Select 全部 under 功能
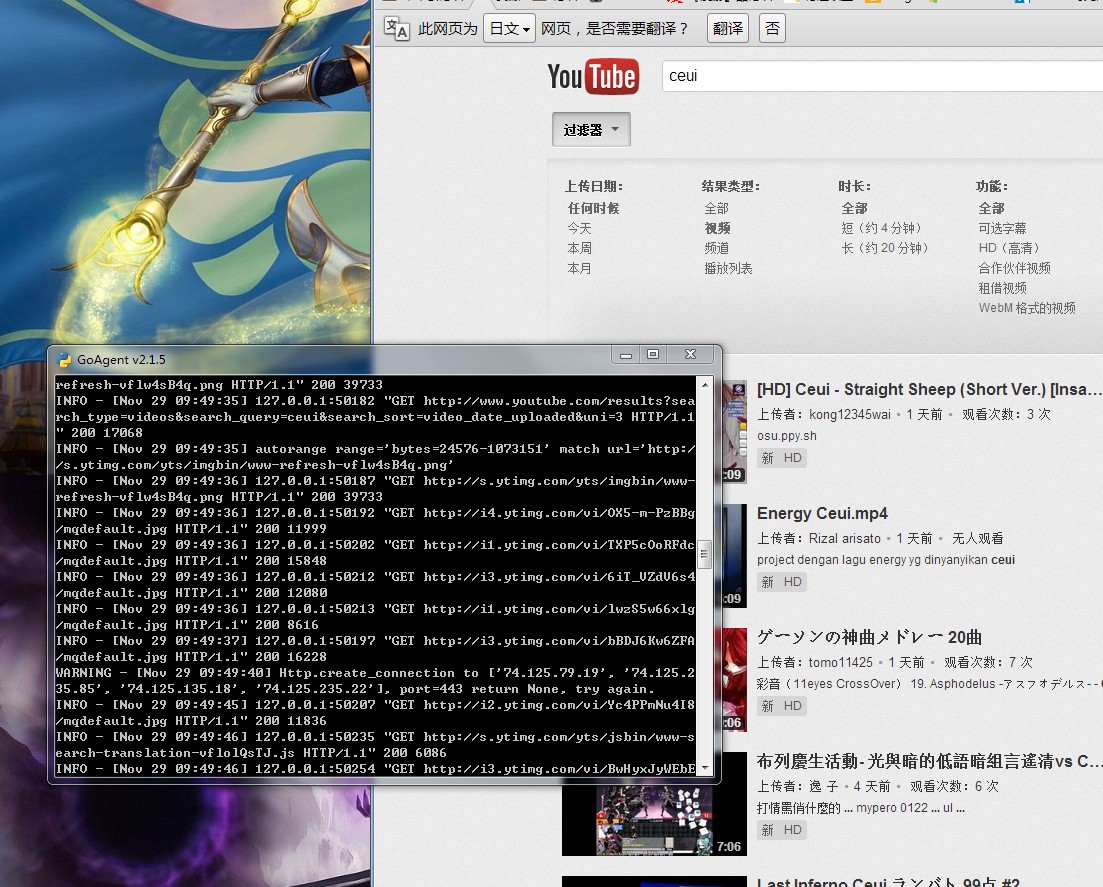 point(991,208)
